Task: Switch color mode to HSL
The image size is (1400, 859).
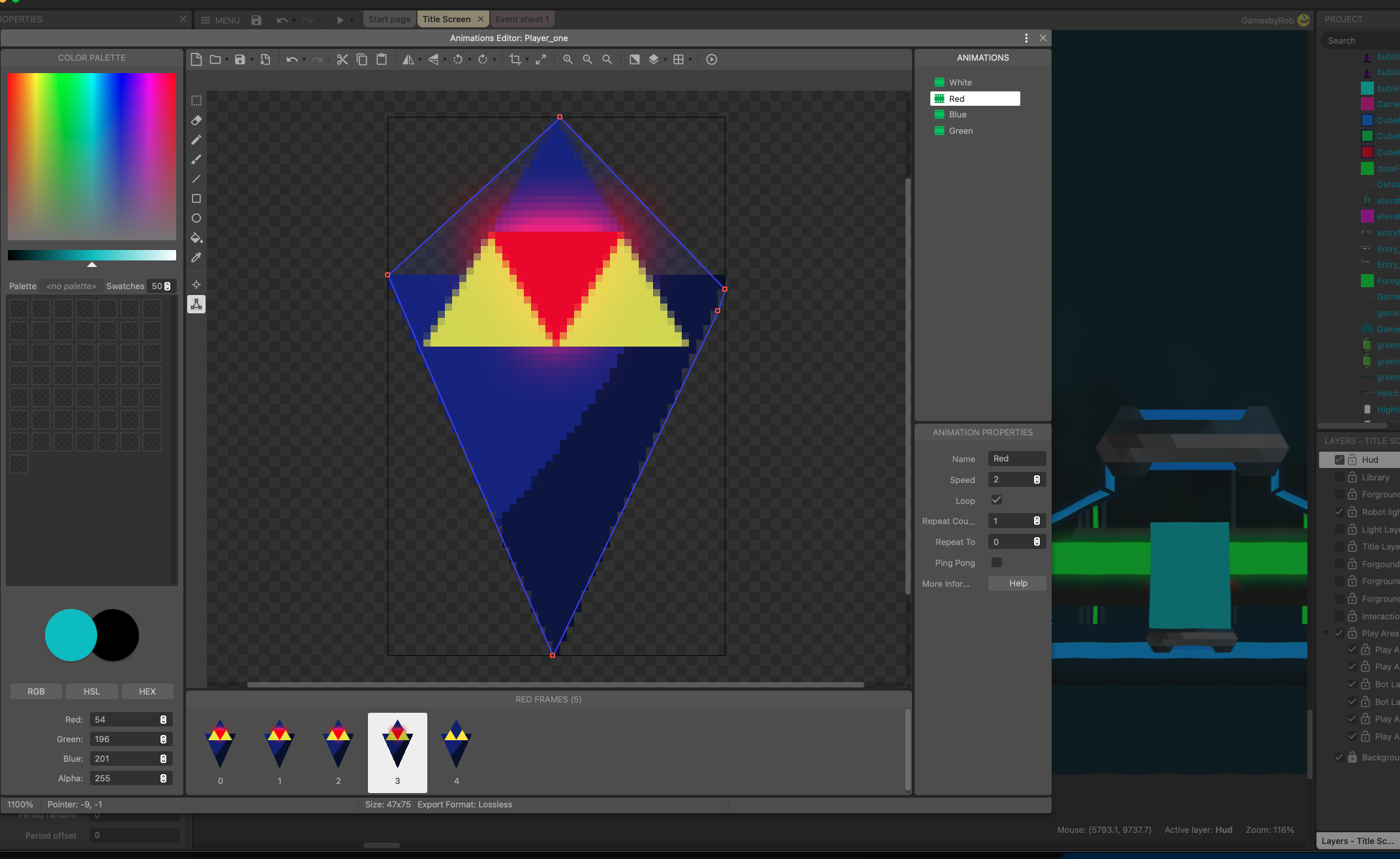Action: [x=92, y=691]
